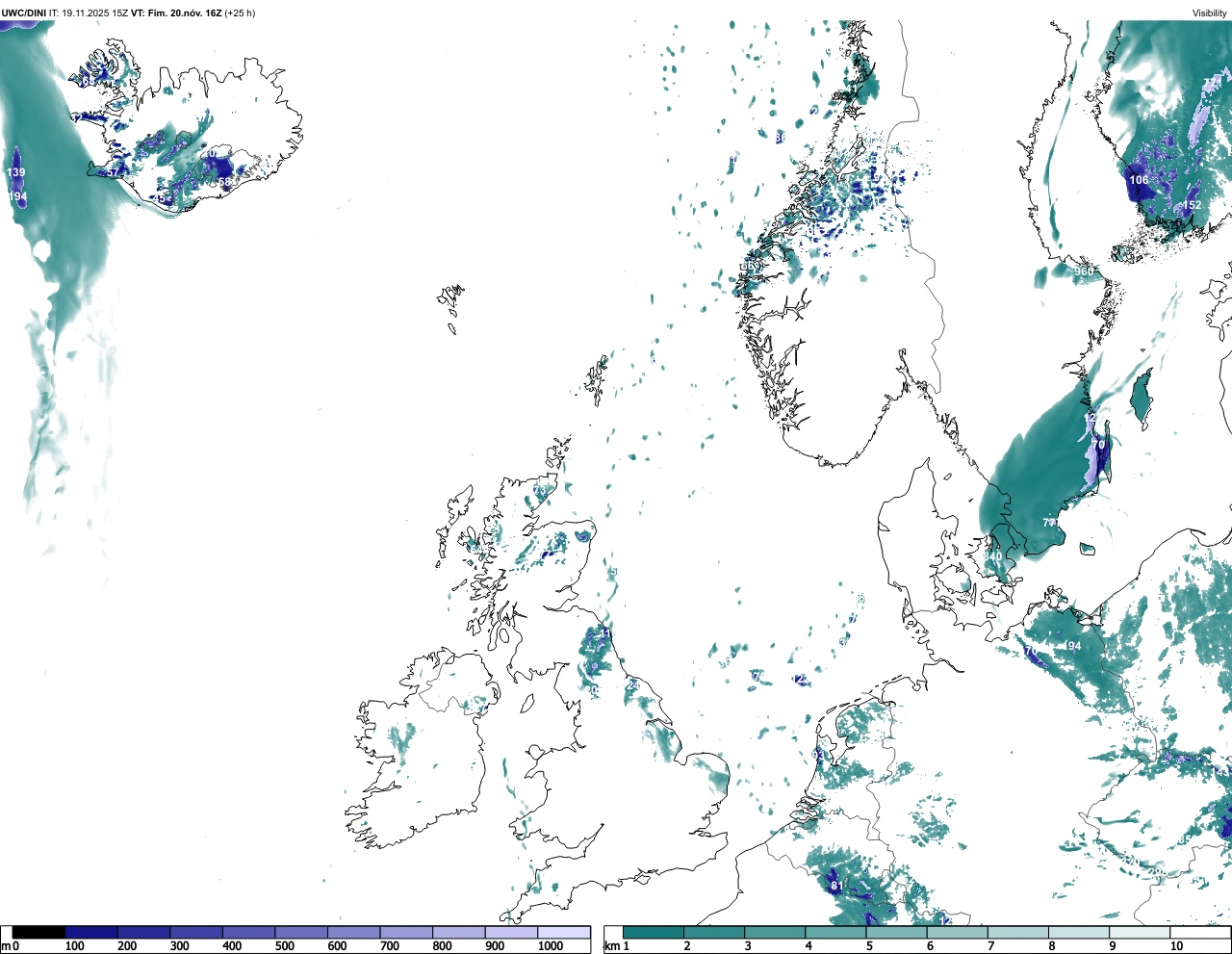Click the "960" value on Swedish coast

[1085, 271]
